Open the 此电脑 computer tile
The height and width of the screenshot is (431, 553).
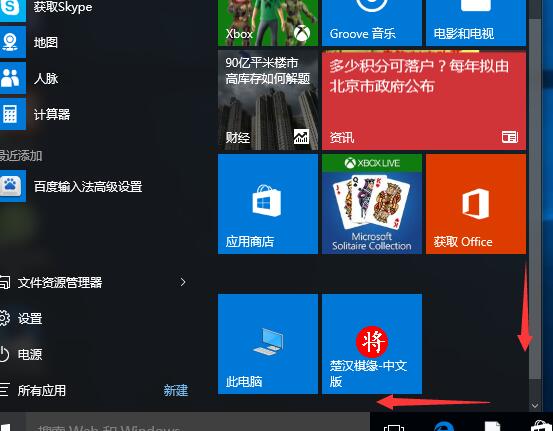(x=268, y=344)
